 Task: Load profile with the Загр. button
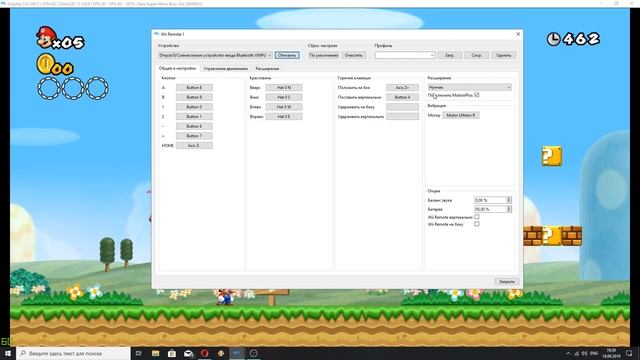point(449,55)
